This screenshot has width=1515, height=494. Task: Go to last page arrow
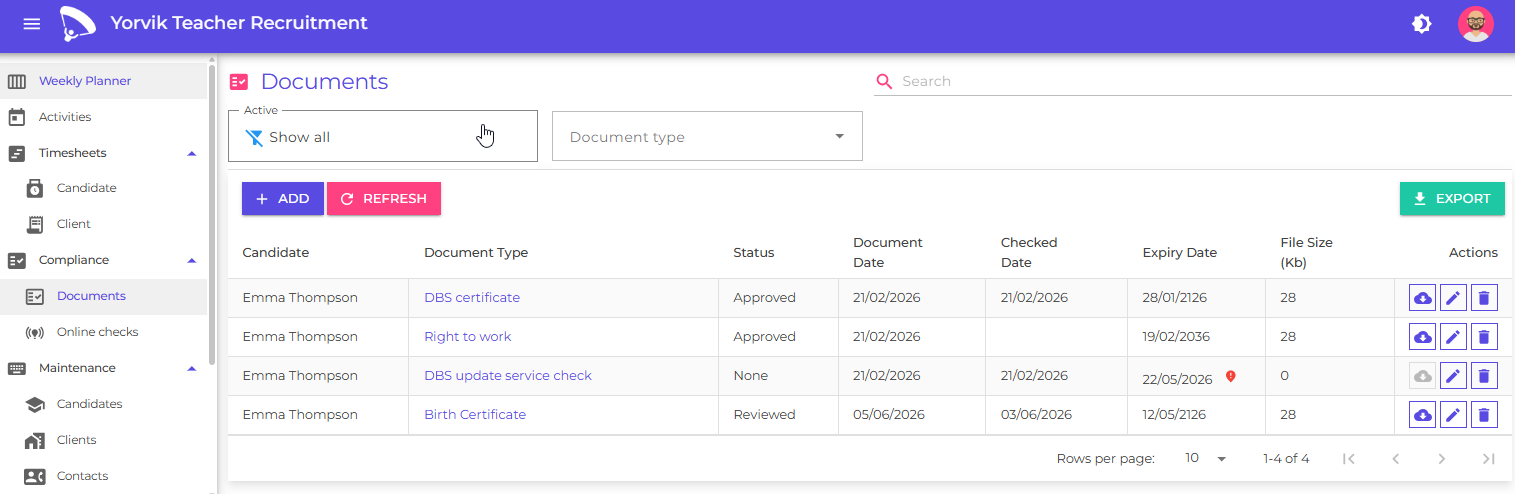[x=1488, y=459]
